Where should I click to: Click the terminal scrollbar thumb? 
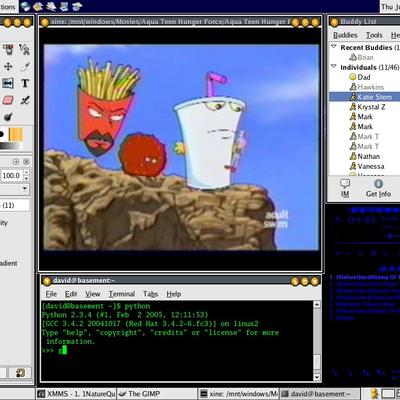click(317, 362)
